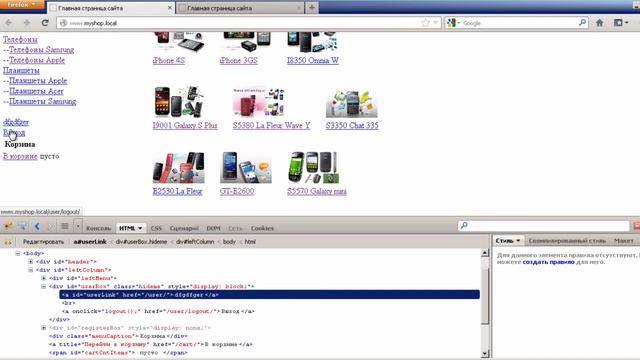The height and width of the screenshot is (360, 640).
Task: Open the Планшеты category link
Action: tap(21, 71)
